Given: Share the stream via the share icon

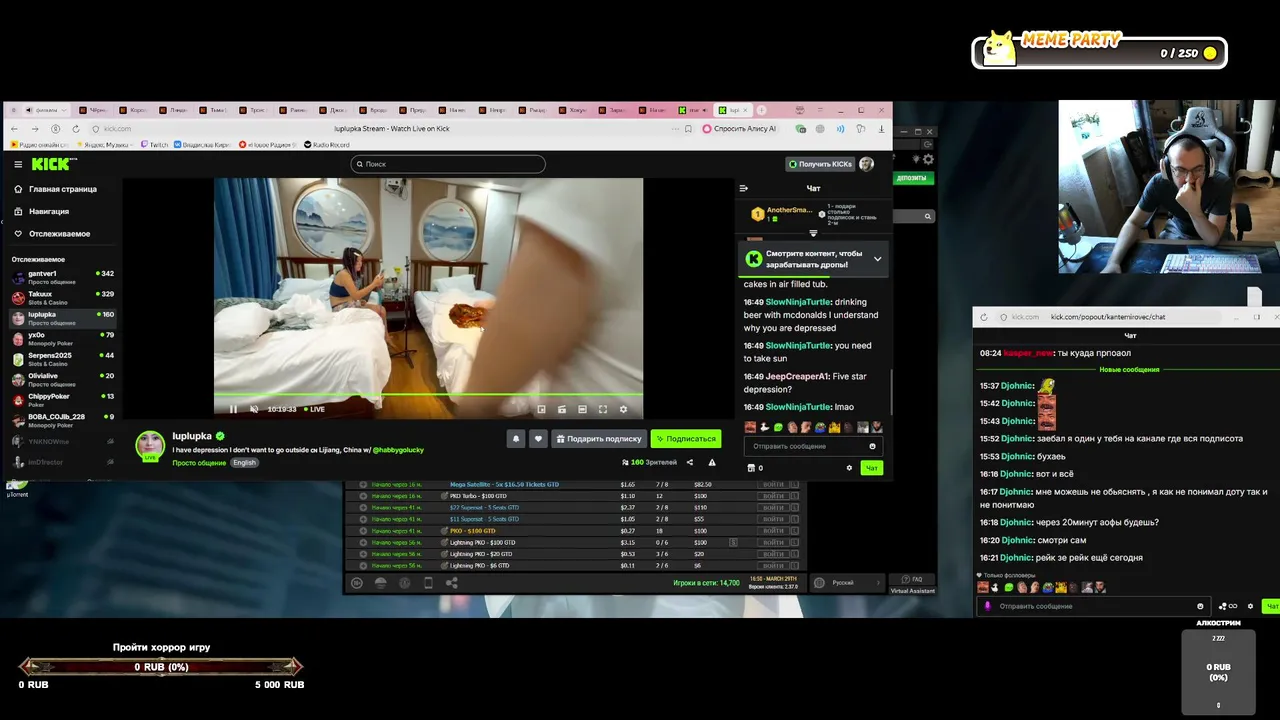Looking at the screenshot, I should 689,462.
